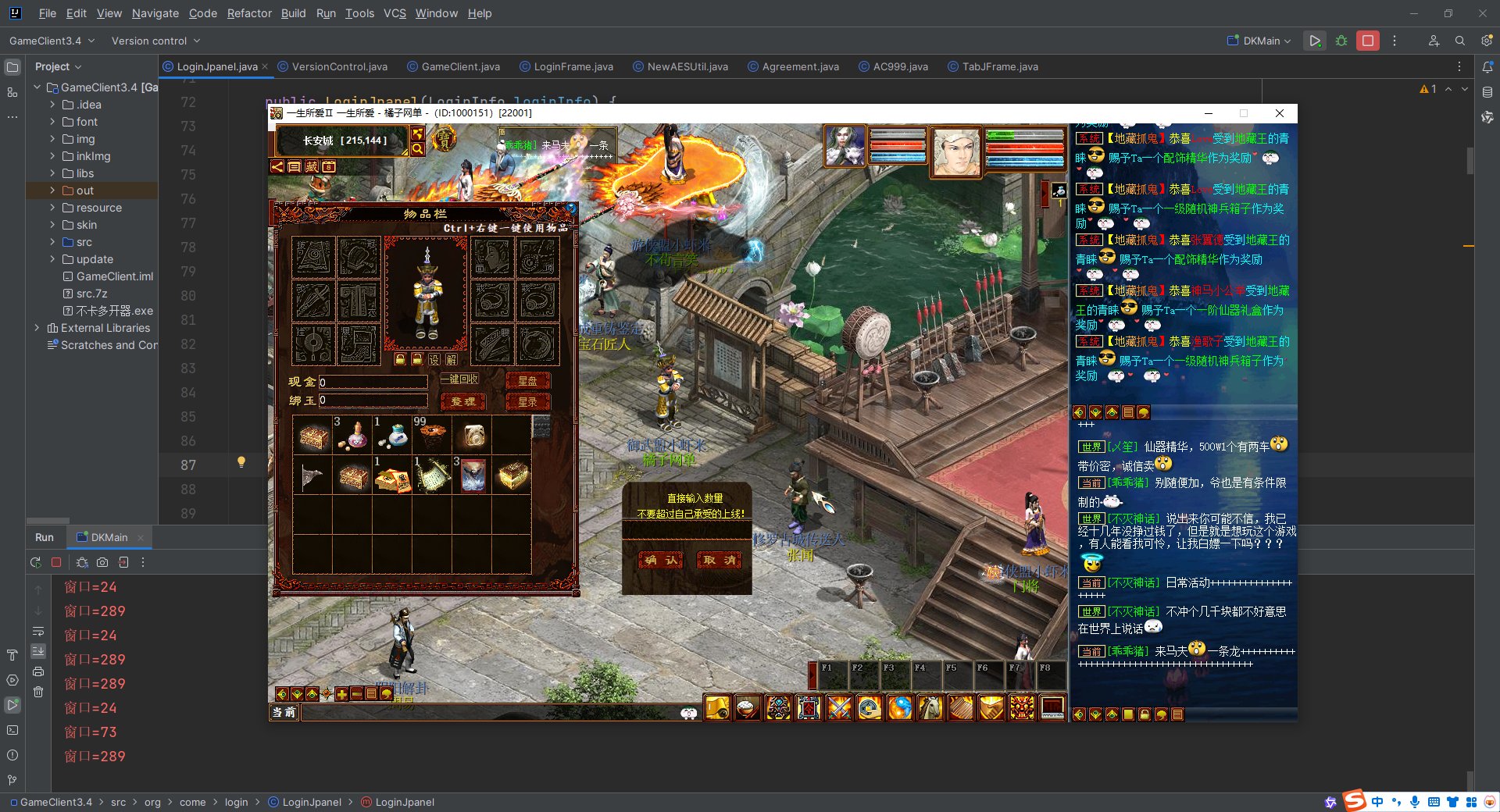
Task: Click the 绑玉 bound jade input field
Action: [373, 401]
